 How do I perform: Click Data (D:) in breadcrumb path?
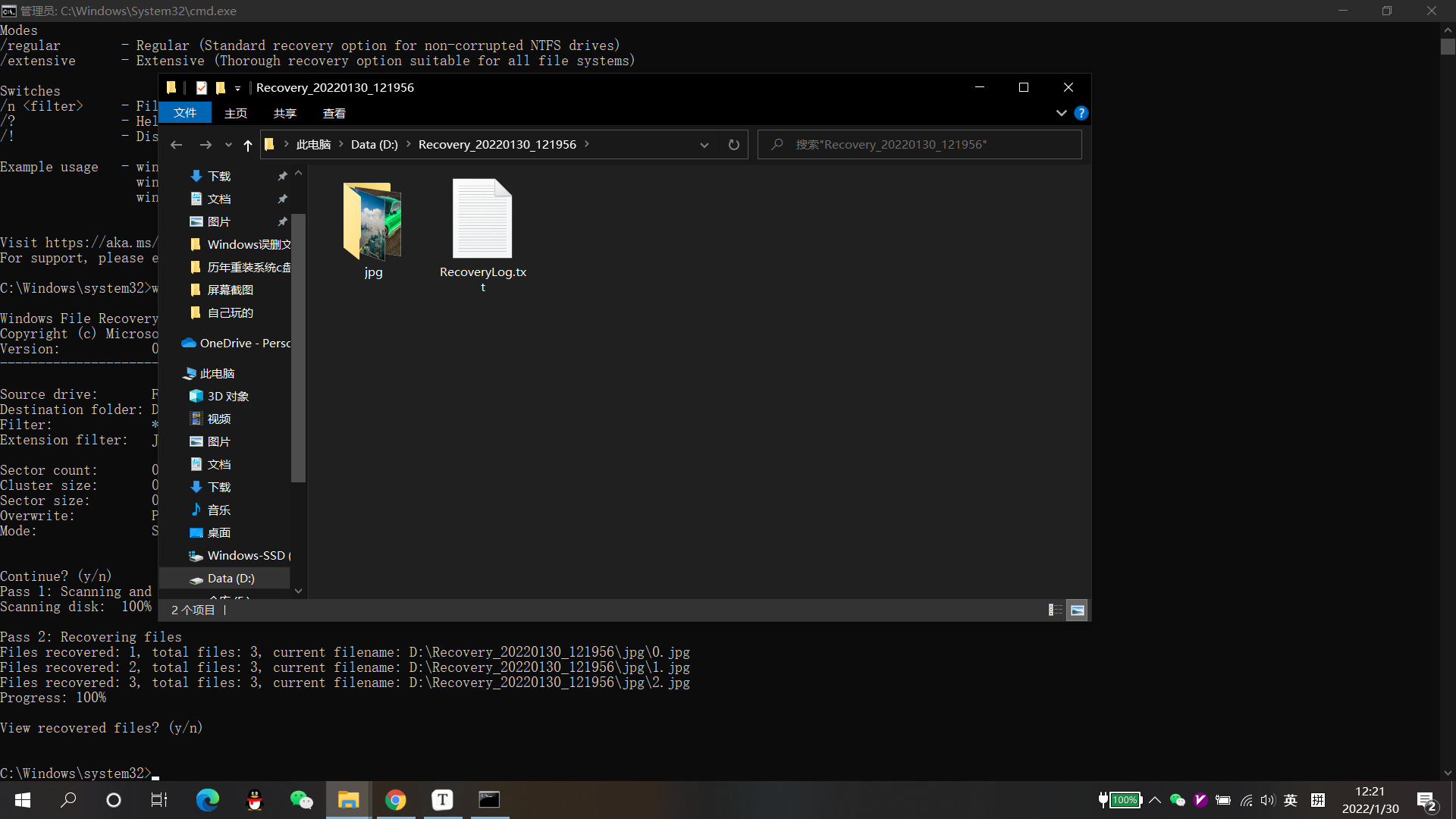374,145
